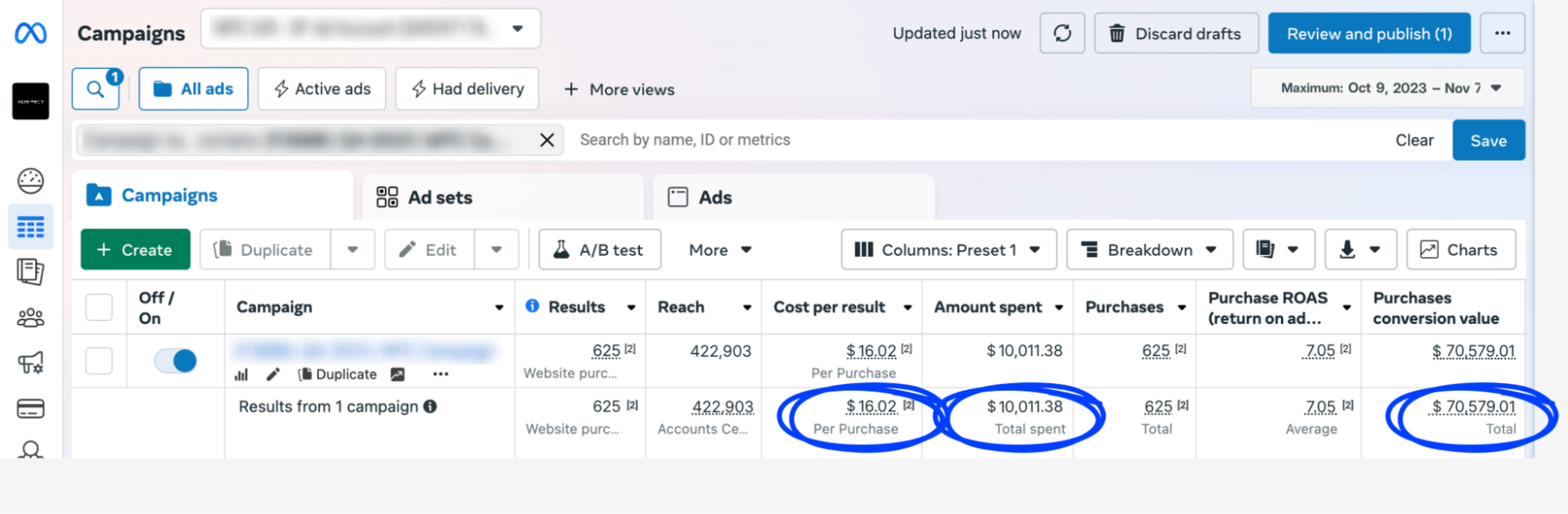Switch to the Ad sets tab
The image size is (1568, 514).
coord(440,198)
